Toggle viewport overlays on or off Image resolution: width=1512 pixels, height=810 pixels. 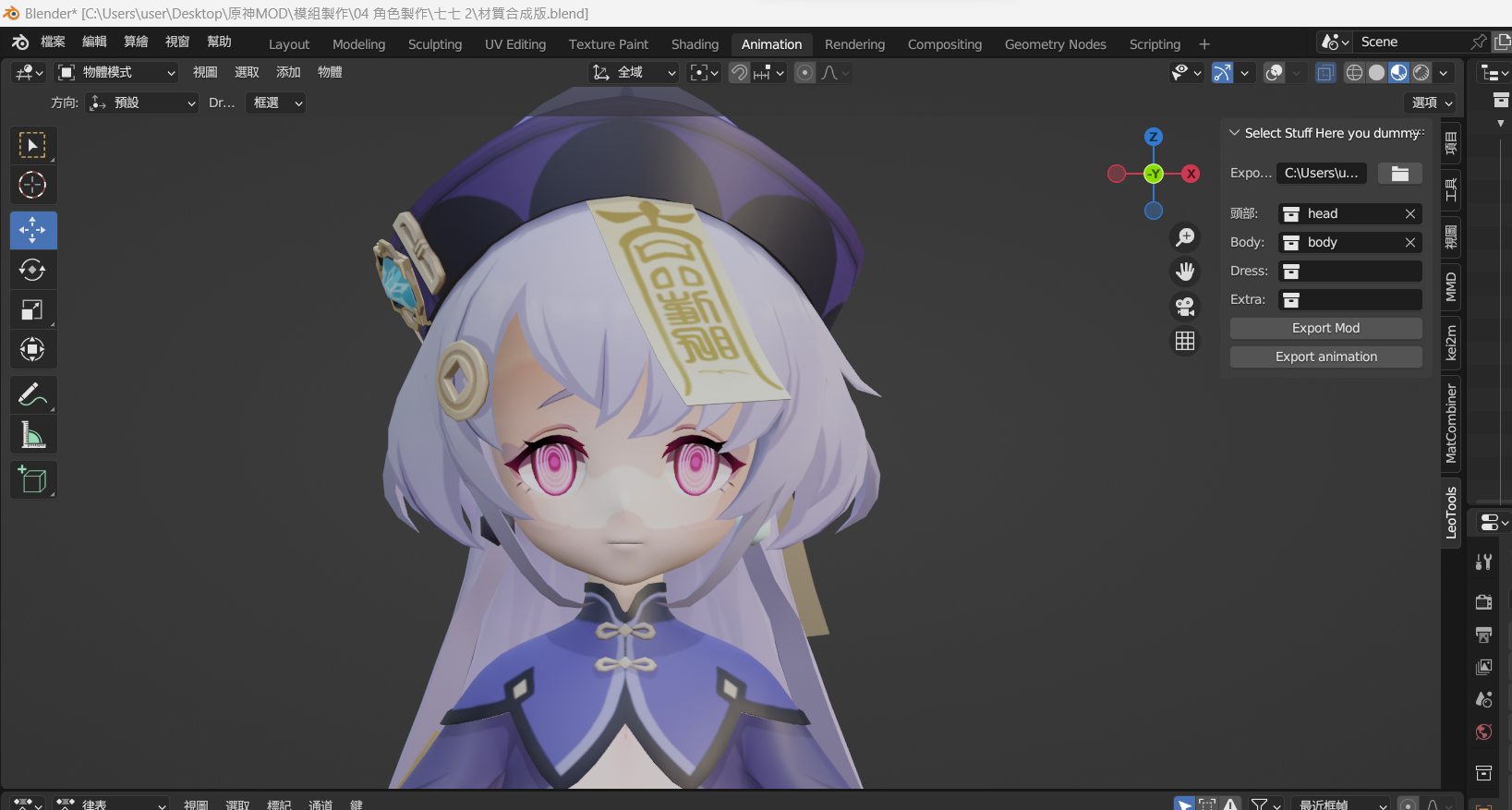click(1274, 73)
